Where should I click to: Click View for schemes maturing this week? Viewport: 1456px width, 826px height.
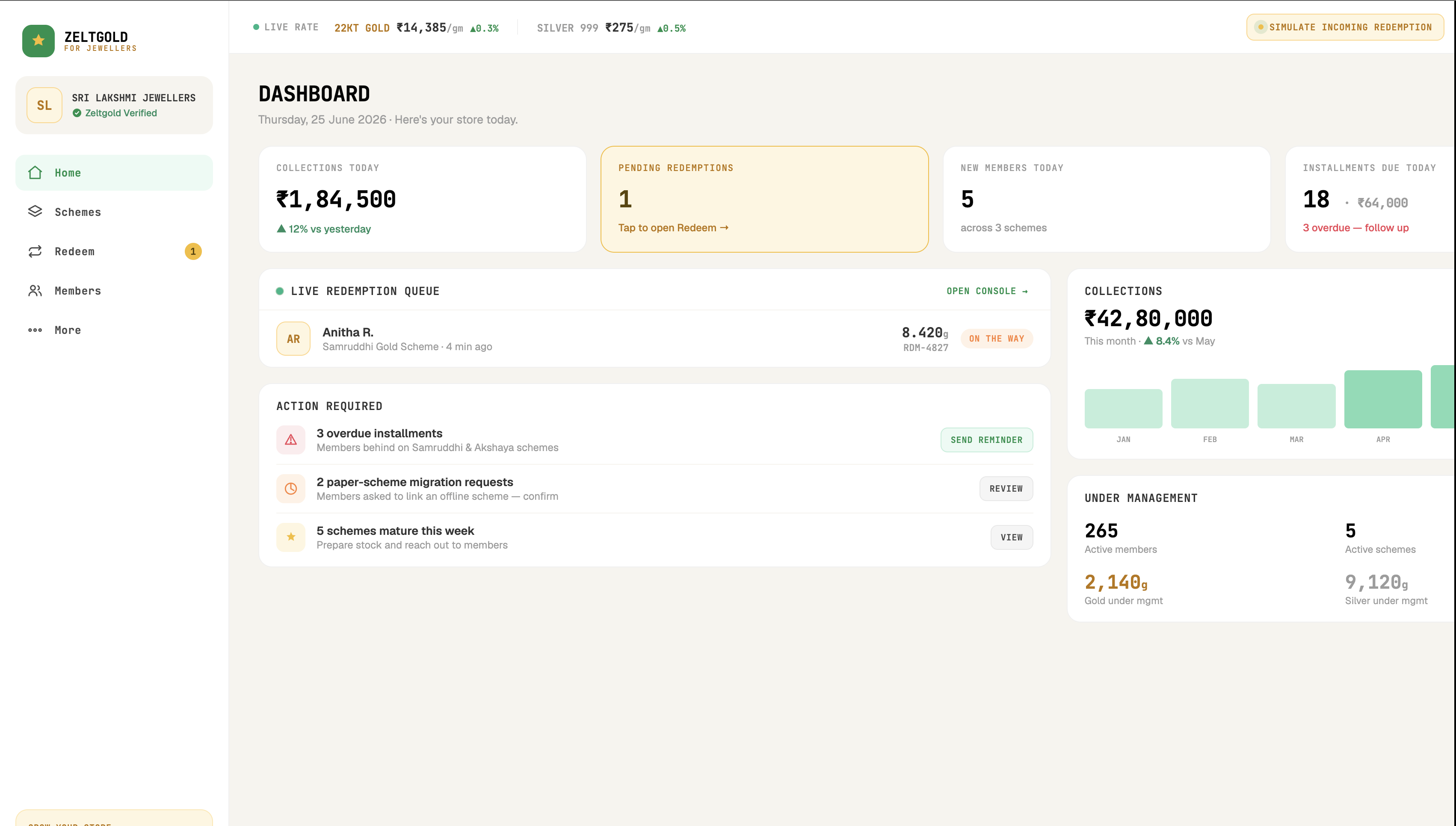click(1012, 537)
